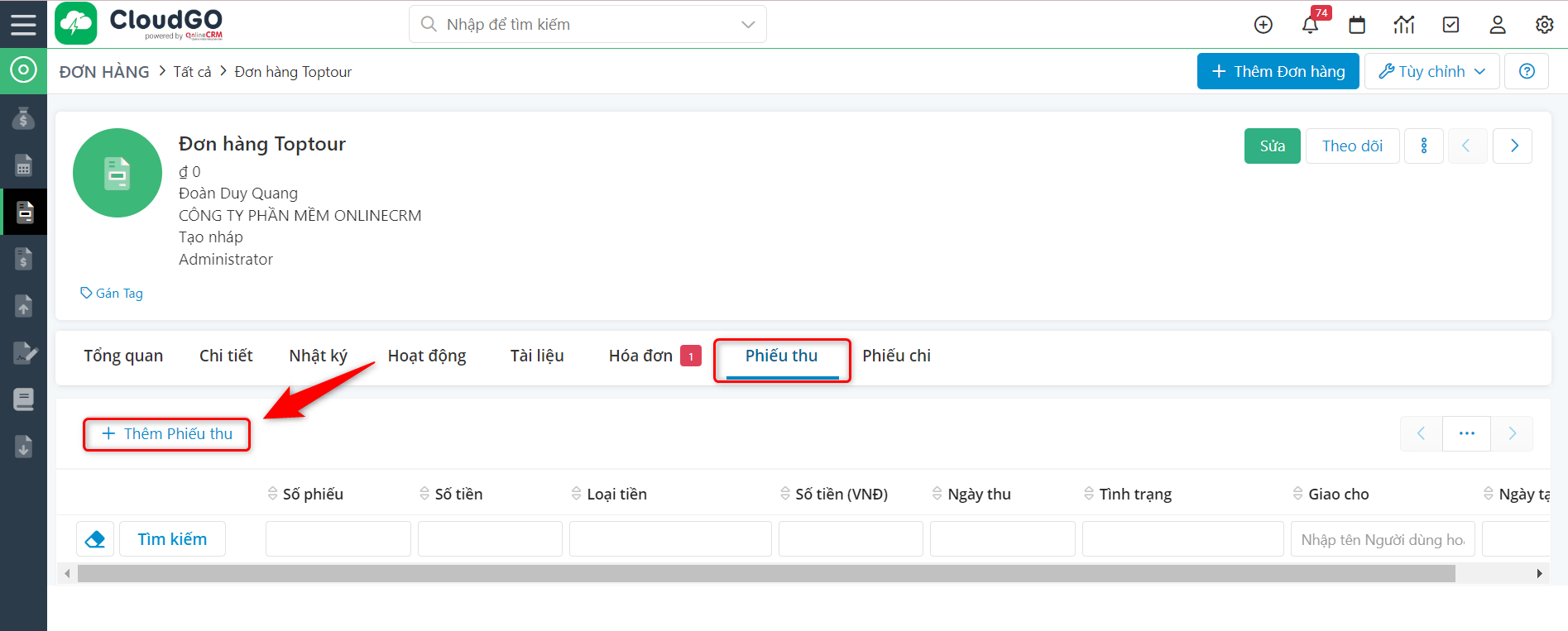Click the Số phiếu filter input field

[x=338, y=539]
